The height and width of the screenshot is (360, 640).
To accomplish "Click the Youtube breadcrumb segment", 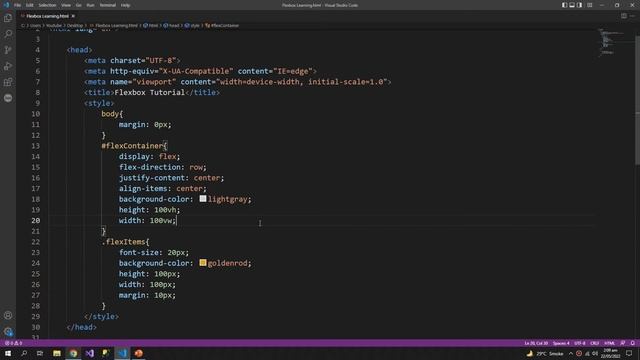I will point(53,25).
